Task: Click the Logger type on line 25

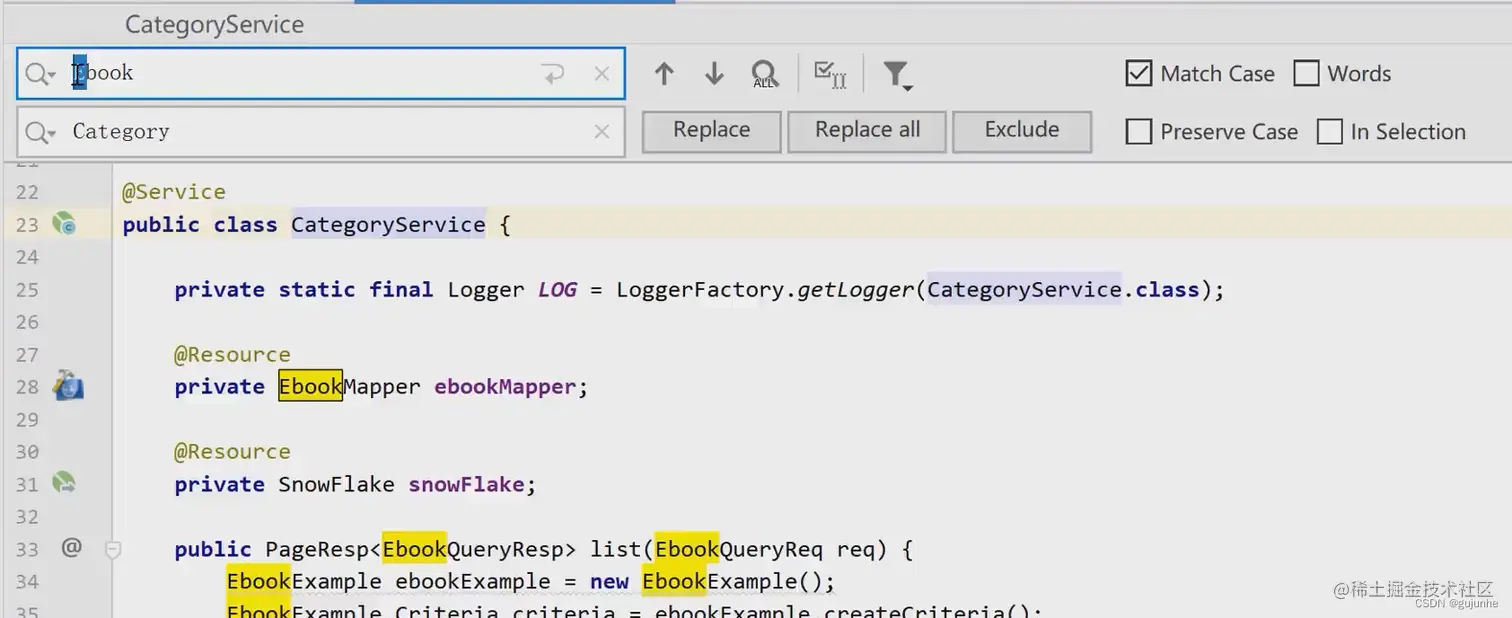Action: pyautogui.click(x=486, y=290)
